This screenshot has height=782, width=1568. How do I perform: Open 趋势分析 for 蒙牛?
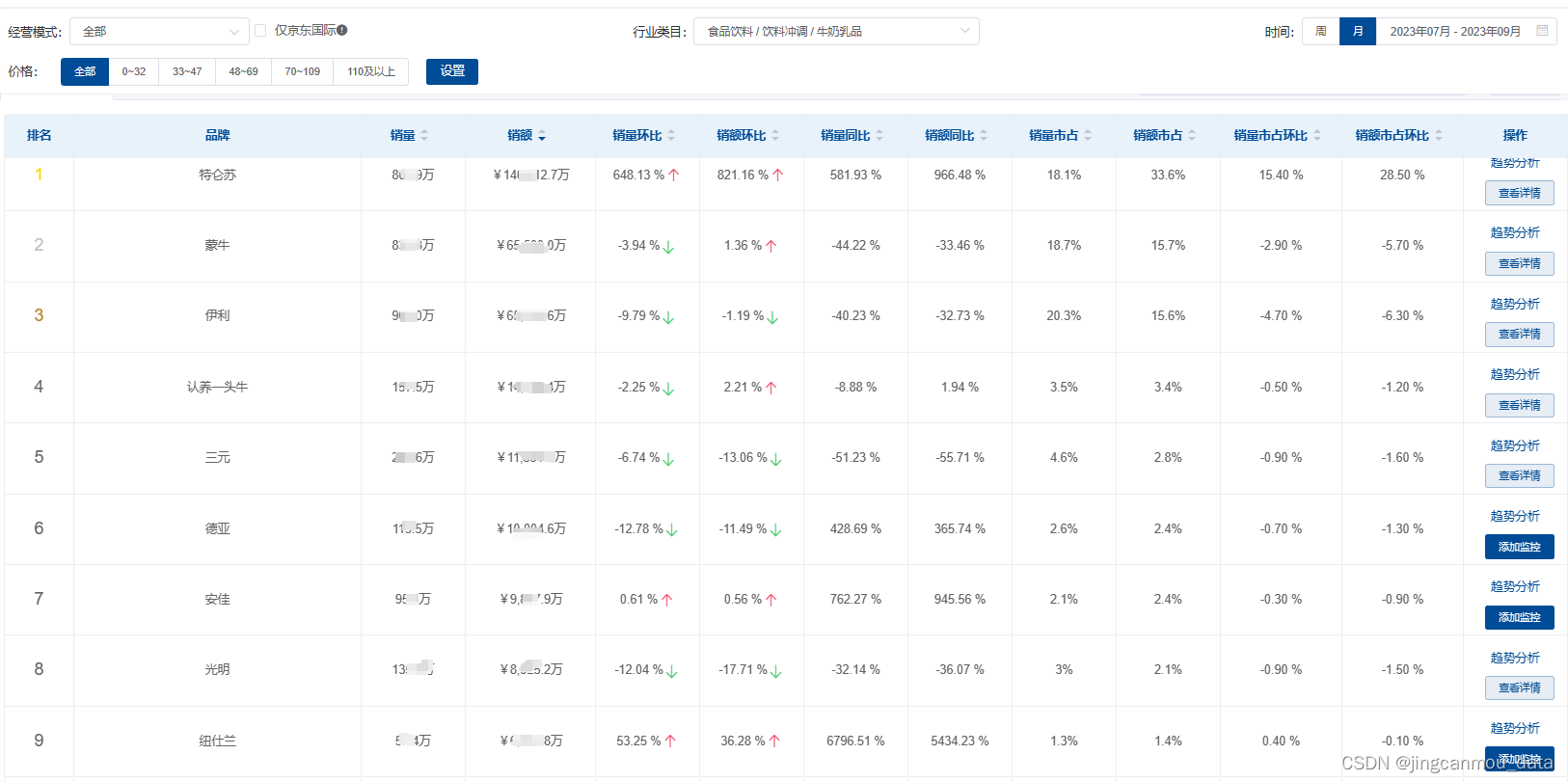click(x=1515, y=232)
